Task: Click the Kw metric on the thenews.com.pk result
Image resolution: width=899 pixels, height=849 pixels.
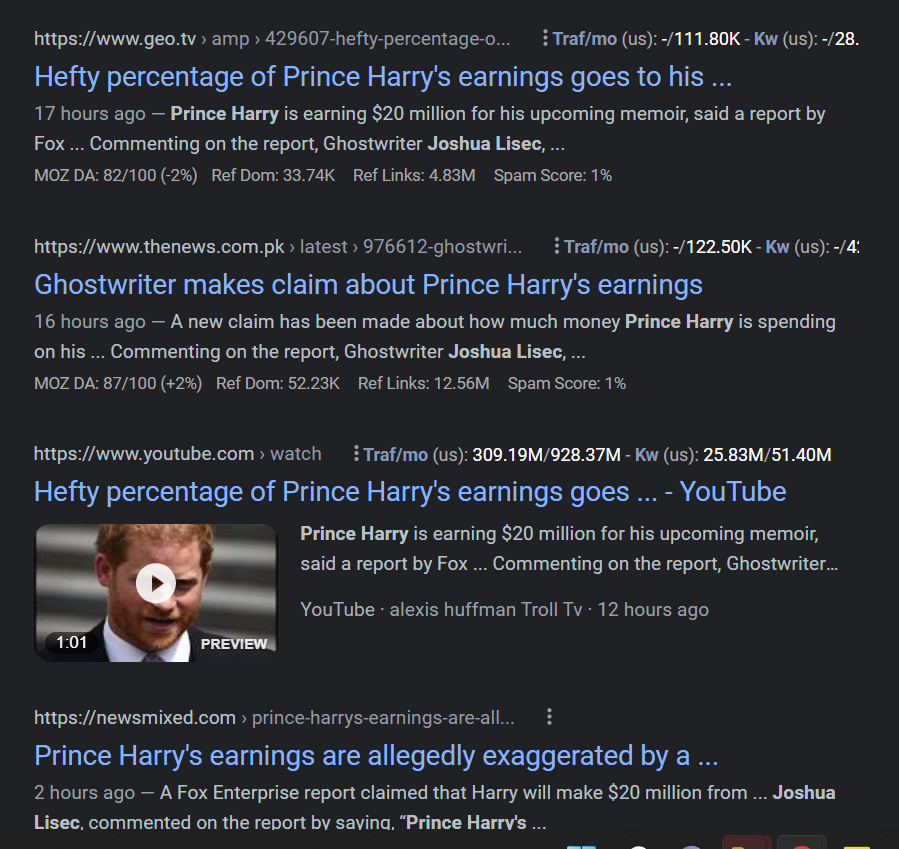Action: pos(777,247)
